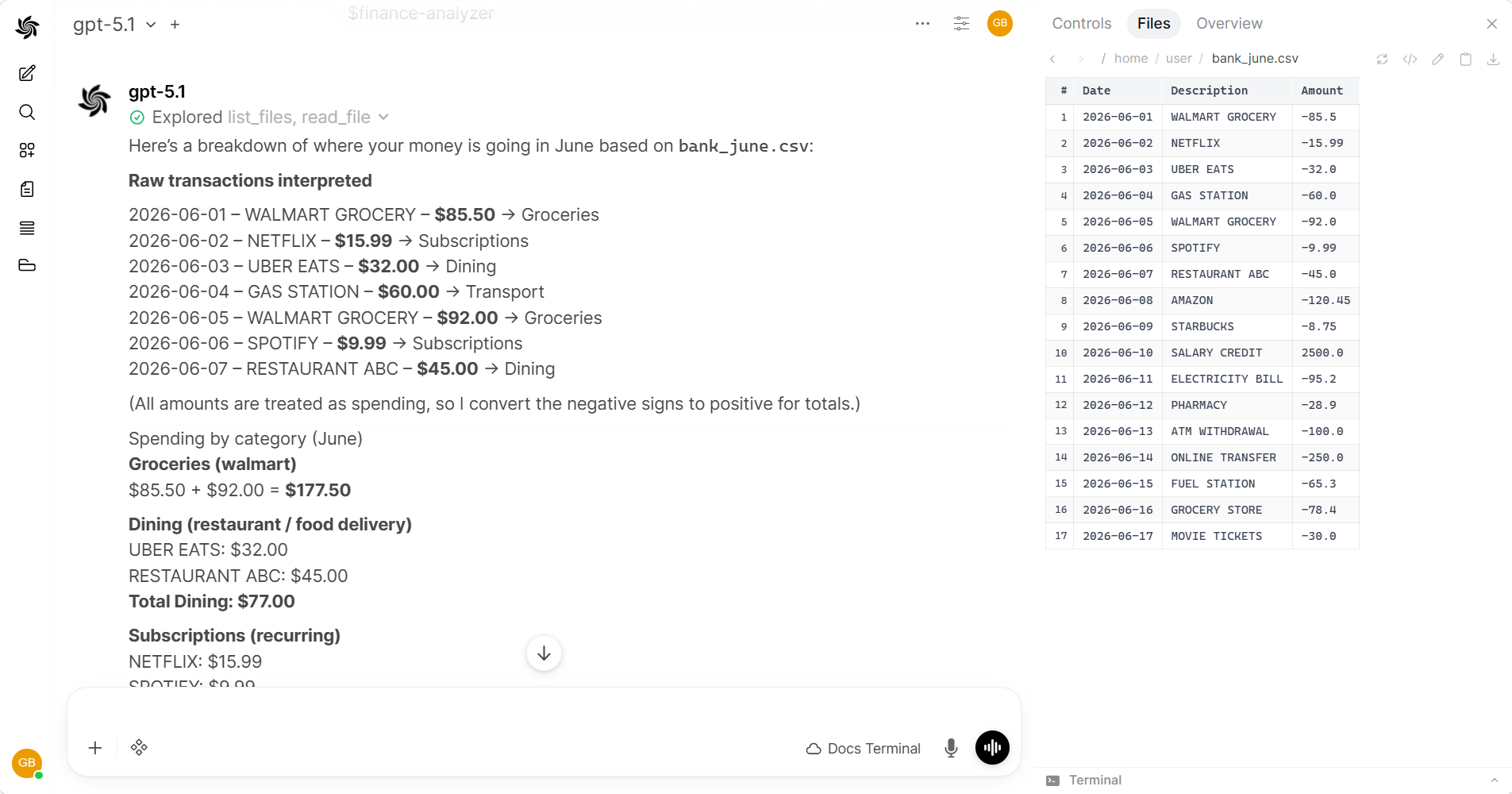Add another model with the plus icon
The width and height of the screenshot is (1512, 794).
pyautogui.click(x=175, y=25)
